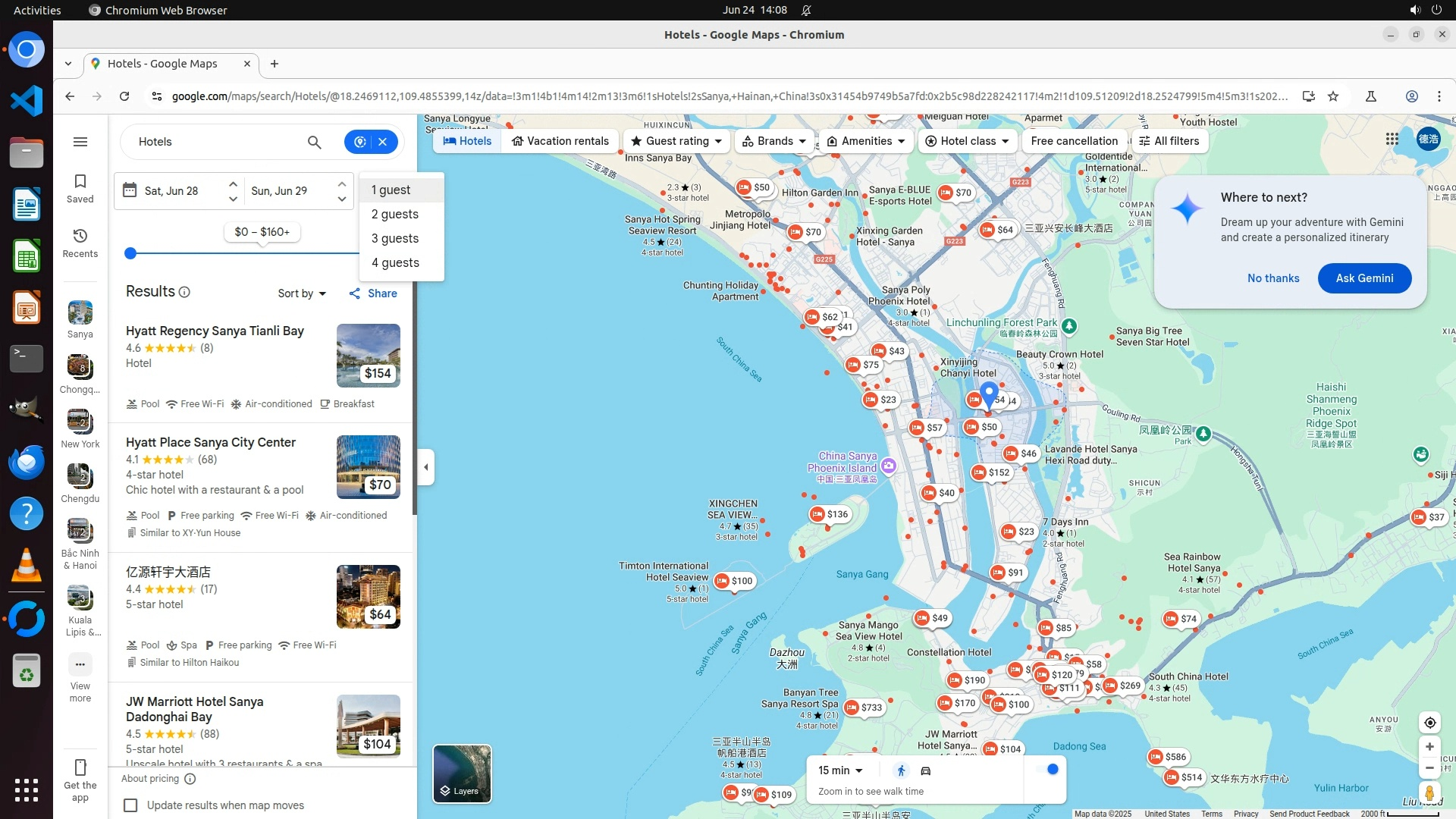
Task: Click the my-location crosshair button
Action: 1429,723
